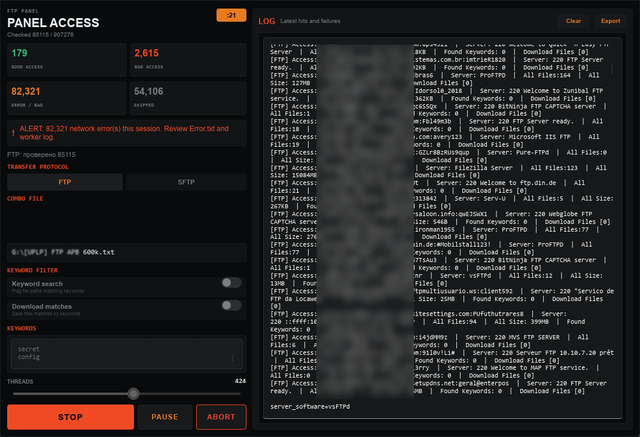Click the exclamation alert icon
The image size is (640, 437).
[13, 133]
